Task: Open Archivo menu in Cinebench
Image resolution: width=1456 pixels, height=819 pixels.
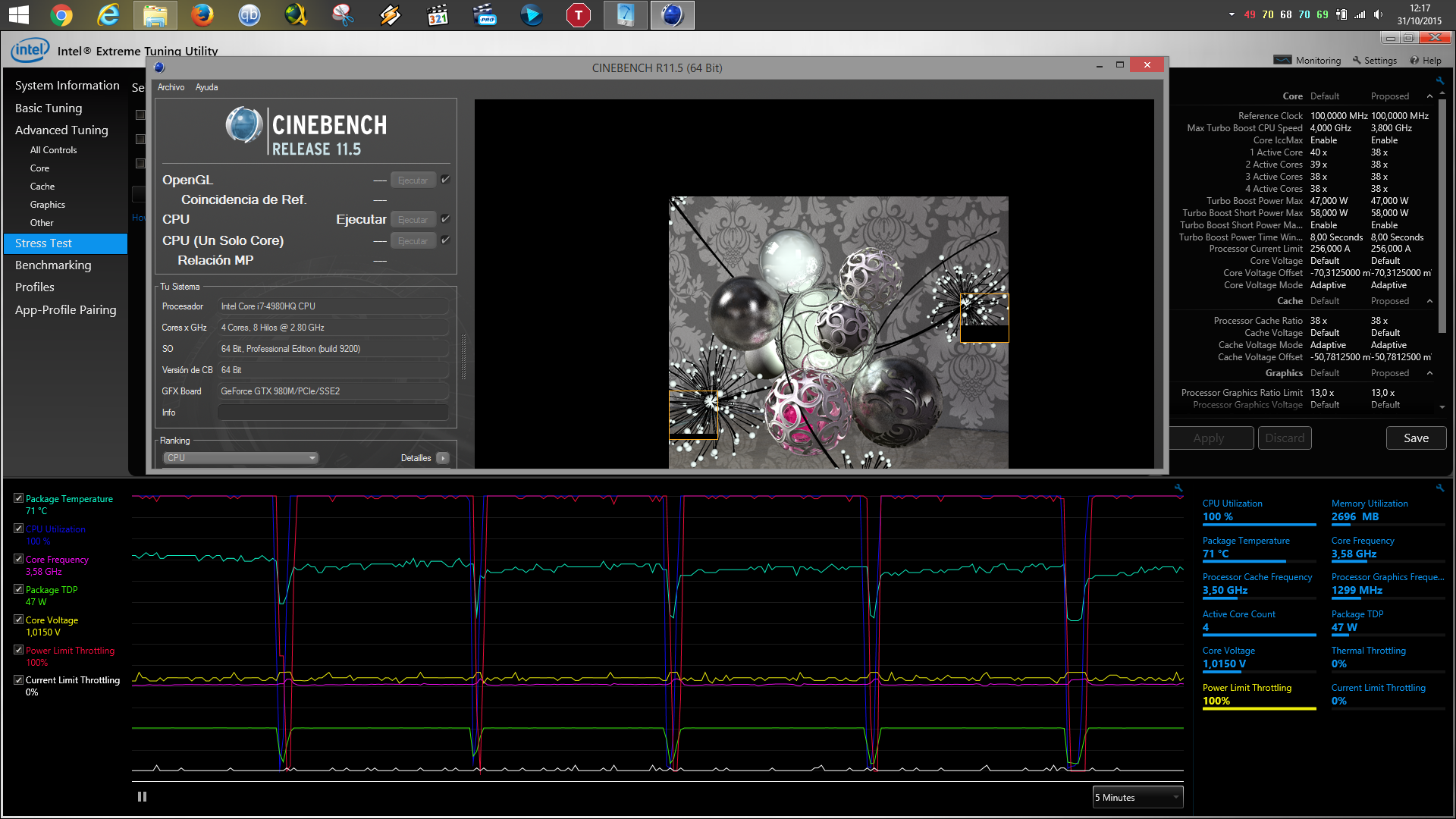Action: [171, 87]
